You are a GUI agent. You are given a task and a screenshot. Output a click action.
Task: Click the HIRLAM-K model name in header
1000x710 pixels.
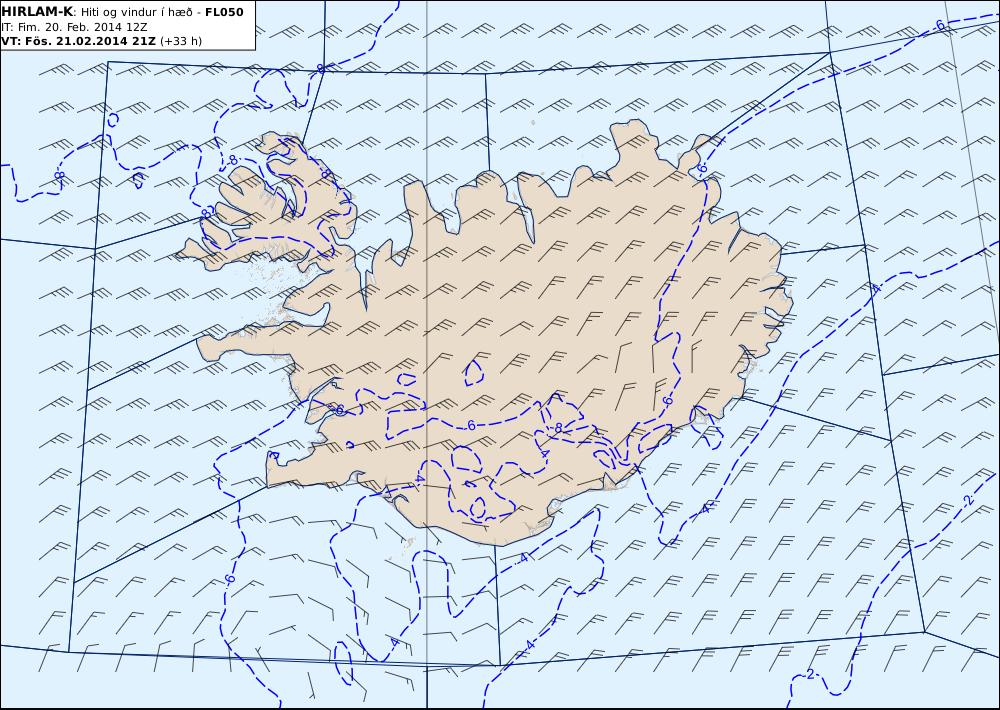(x=37, y=12)
